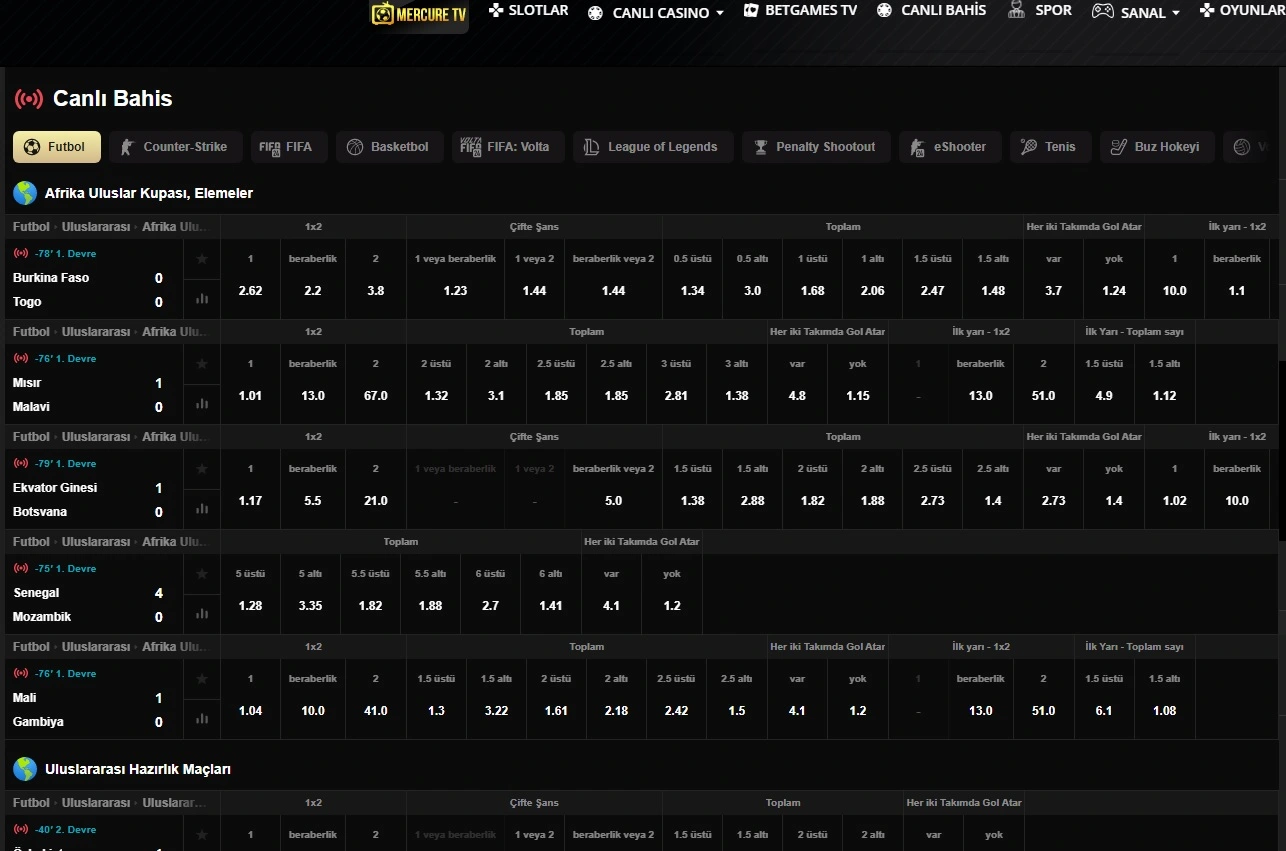
Task: Click the globe icon beside Afrika Uluslar Kupası
Action: (x=25, y=193)
